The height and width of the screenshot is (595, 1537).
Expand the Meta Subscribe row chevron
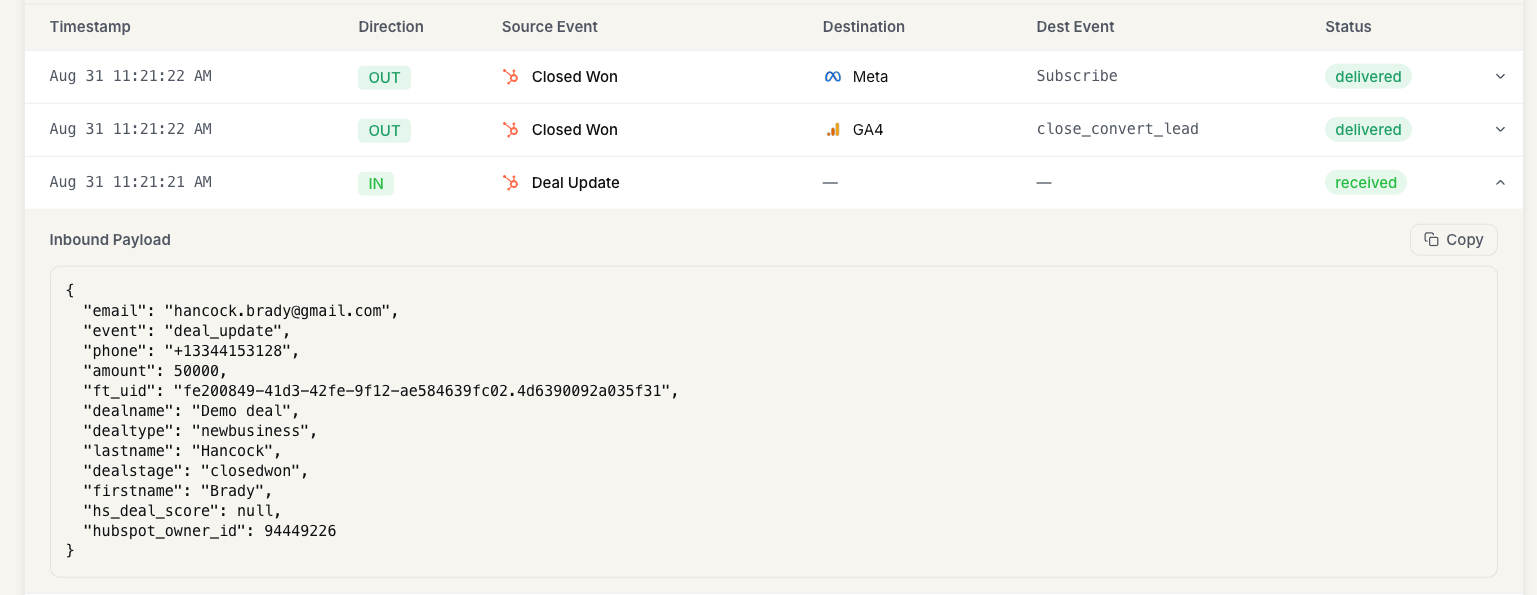tap(1500, 76)
